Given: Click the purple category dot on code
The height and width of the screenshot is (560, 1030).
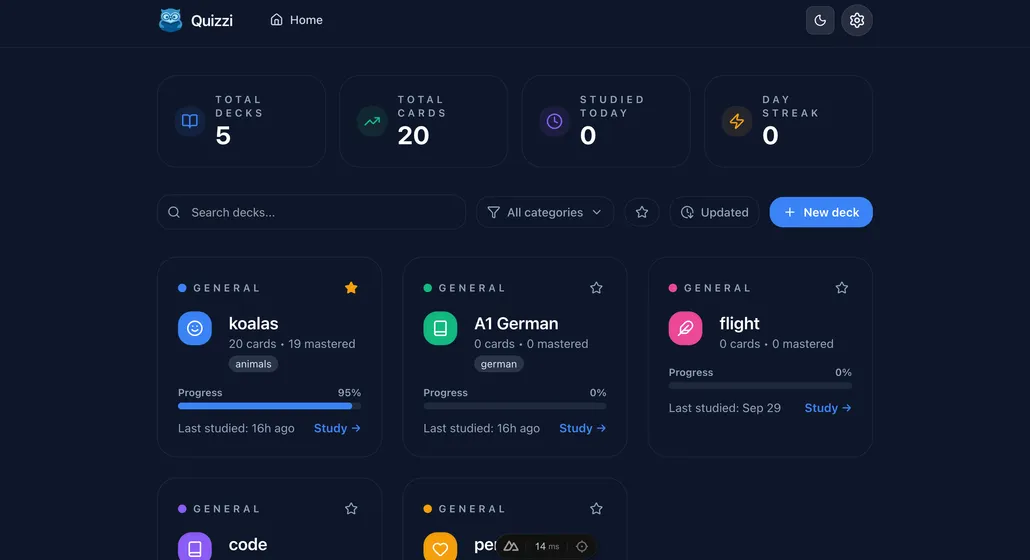Looking at the screenshot, I should coord(182,509).
